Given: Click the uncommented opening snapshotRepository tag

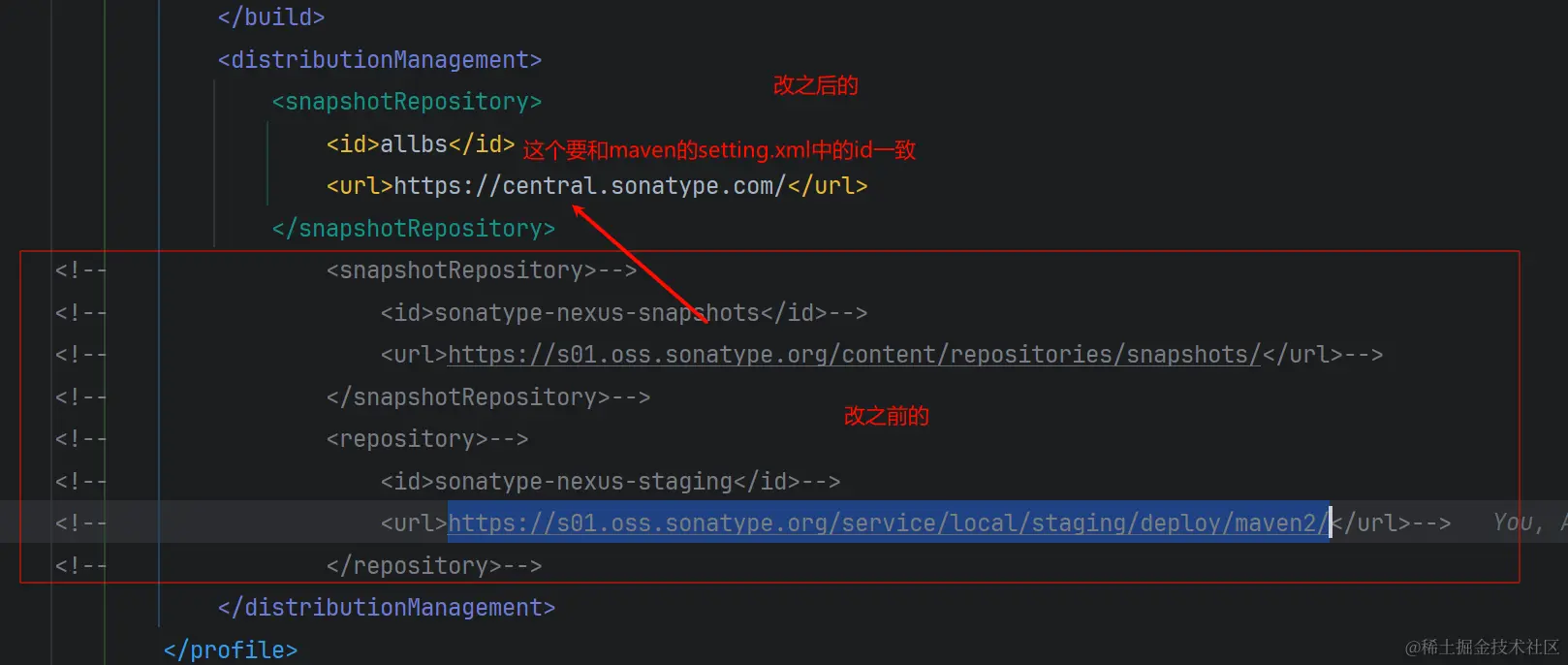Looking at the screenshot, I should [x=407, y=102].
